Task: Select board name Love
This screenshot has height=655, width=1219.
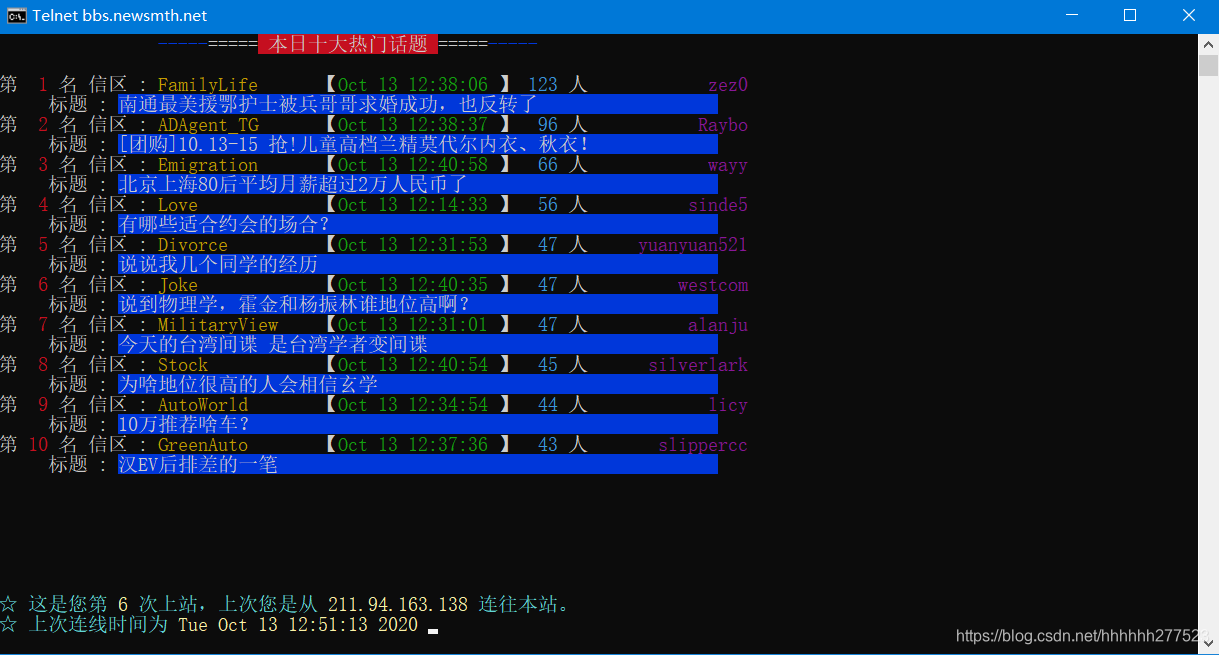Action: tap(178, 205)
